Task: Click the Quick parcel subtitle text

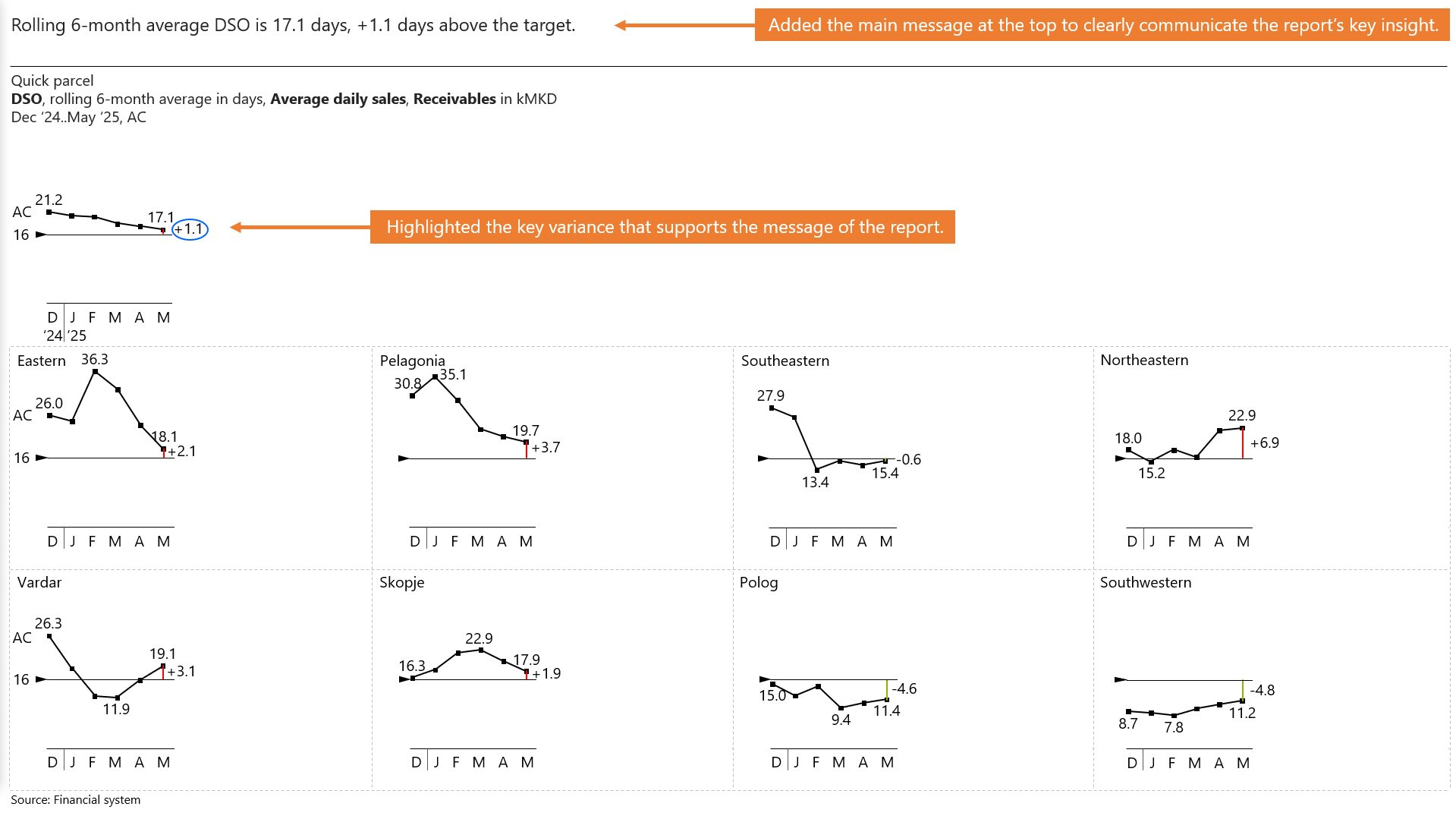Action: [x=52, y=80]
